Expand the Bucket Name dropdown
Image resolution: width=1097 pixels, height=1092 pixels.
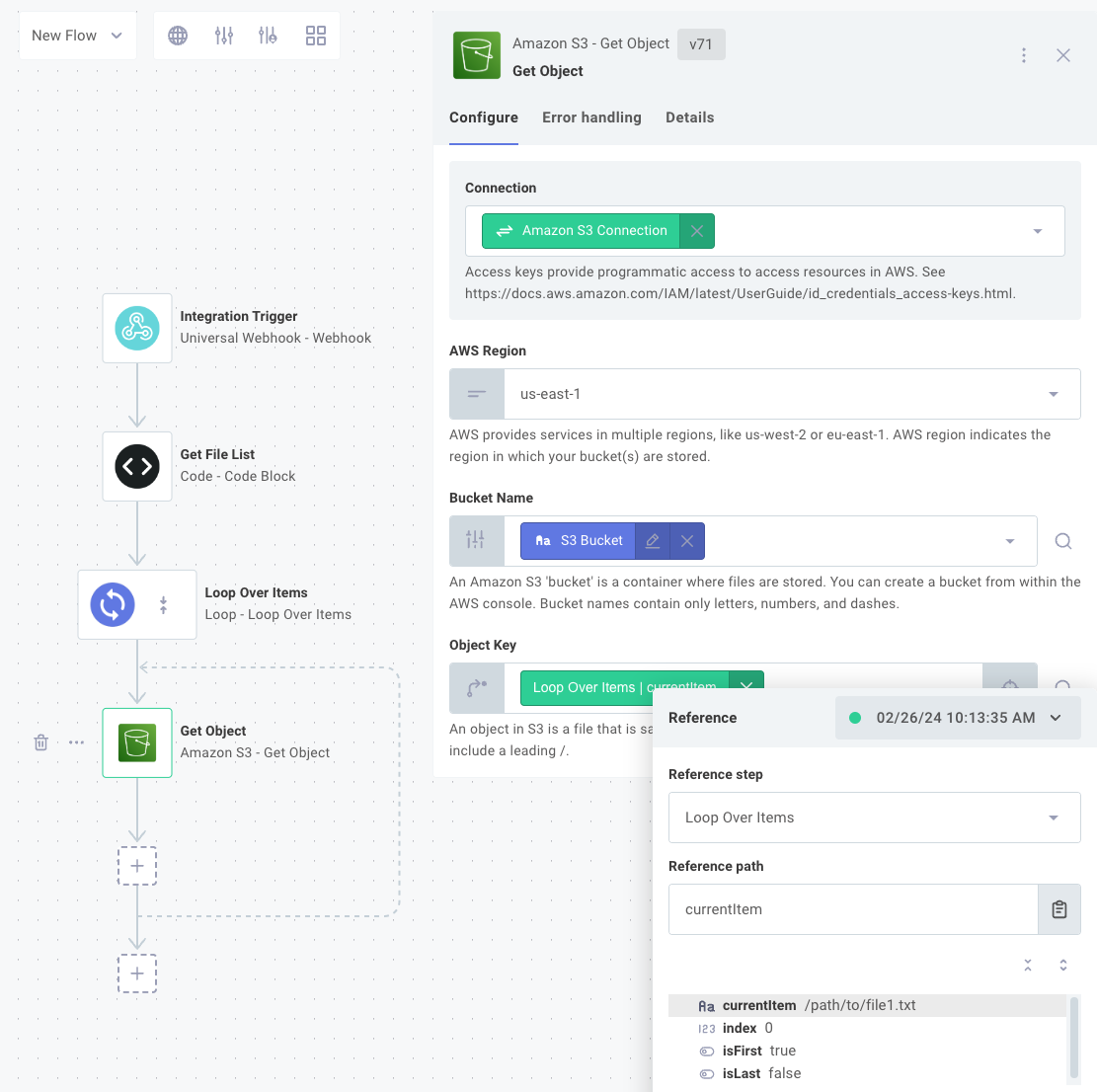[x=1009, y=541]
